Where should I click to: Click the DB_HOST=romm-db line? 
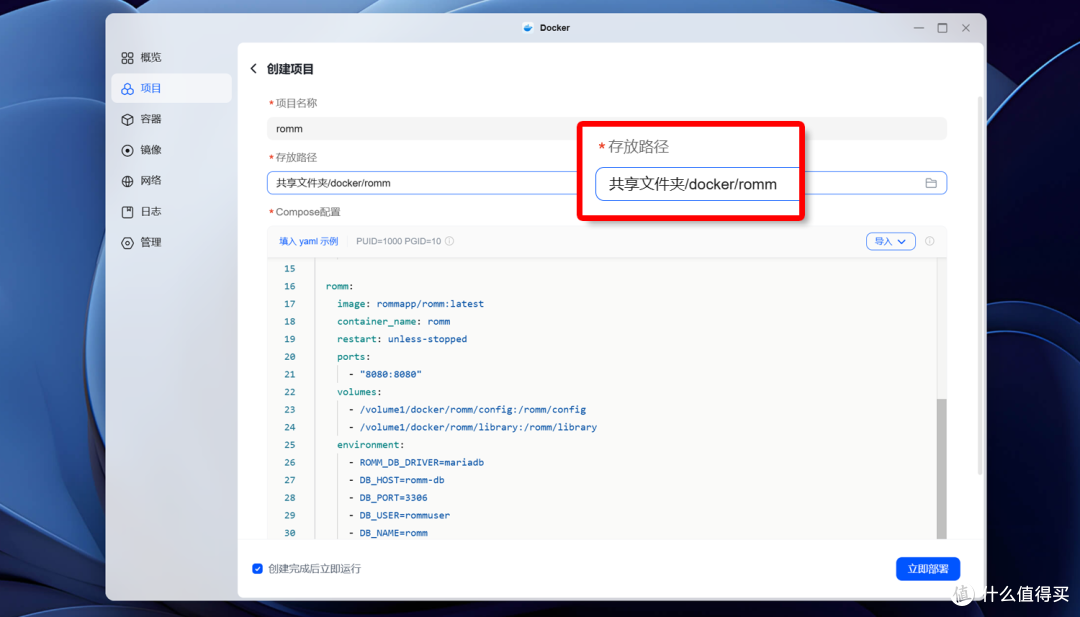pos(402,480)
